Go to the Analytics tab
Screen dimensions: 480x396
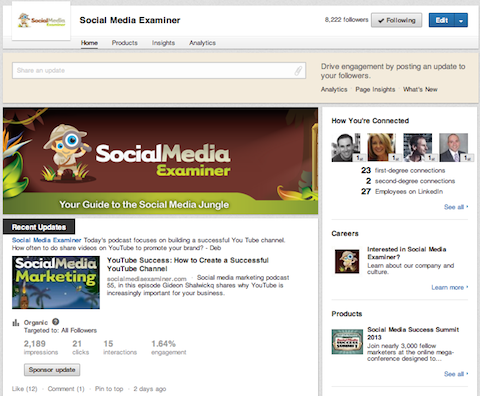tap(202, 43)
